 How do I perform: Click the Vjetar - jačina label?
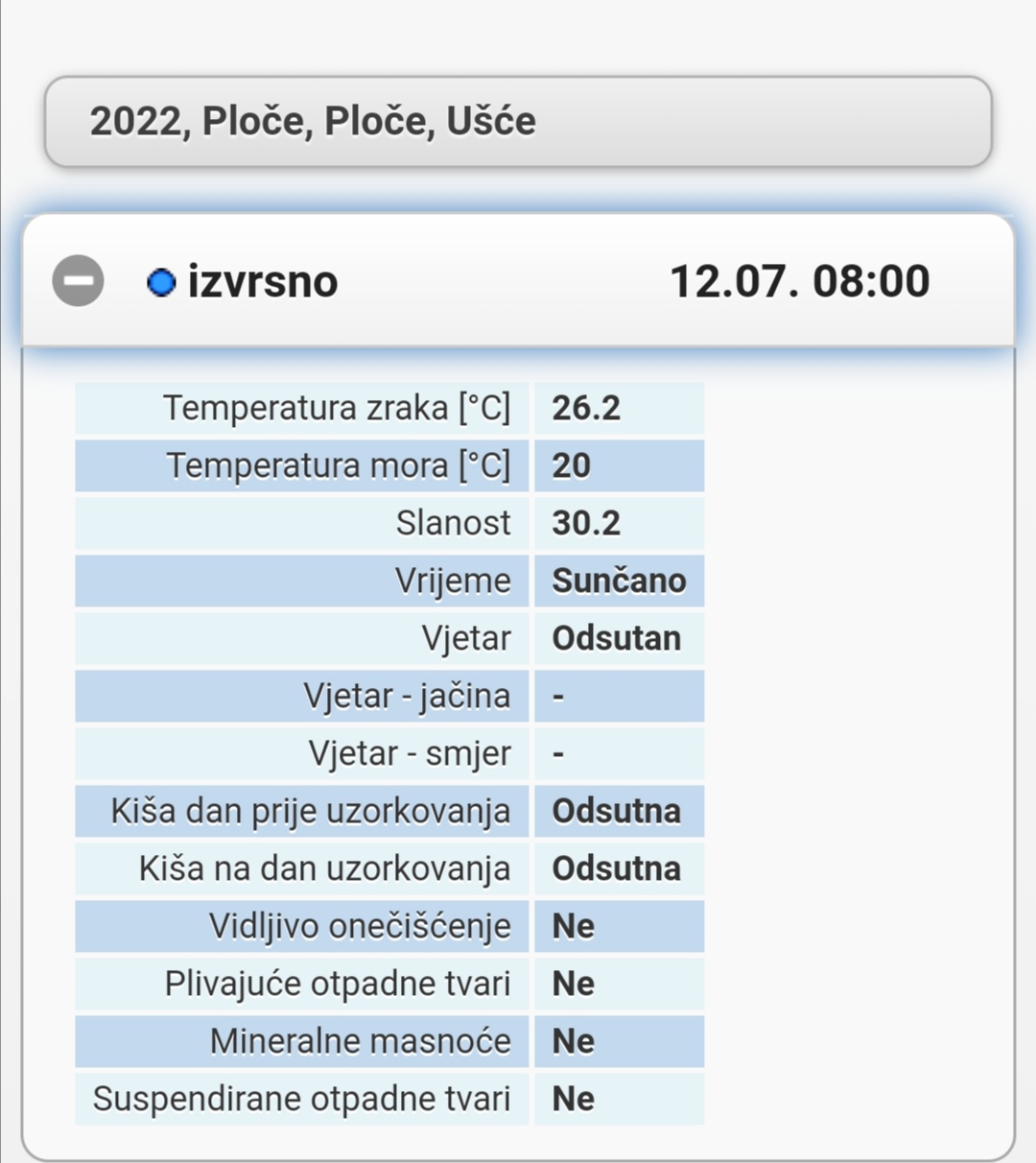pos(407,696)
